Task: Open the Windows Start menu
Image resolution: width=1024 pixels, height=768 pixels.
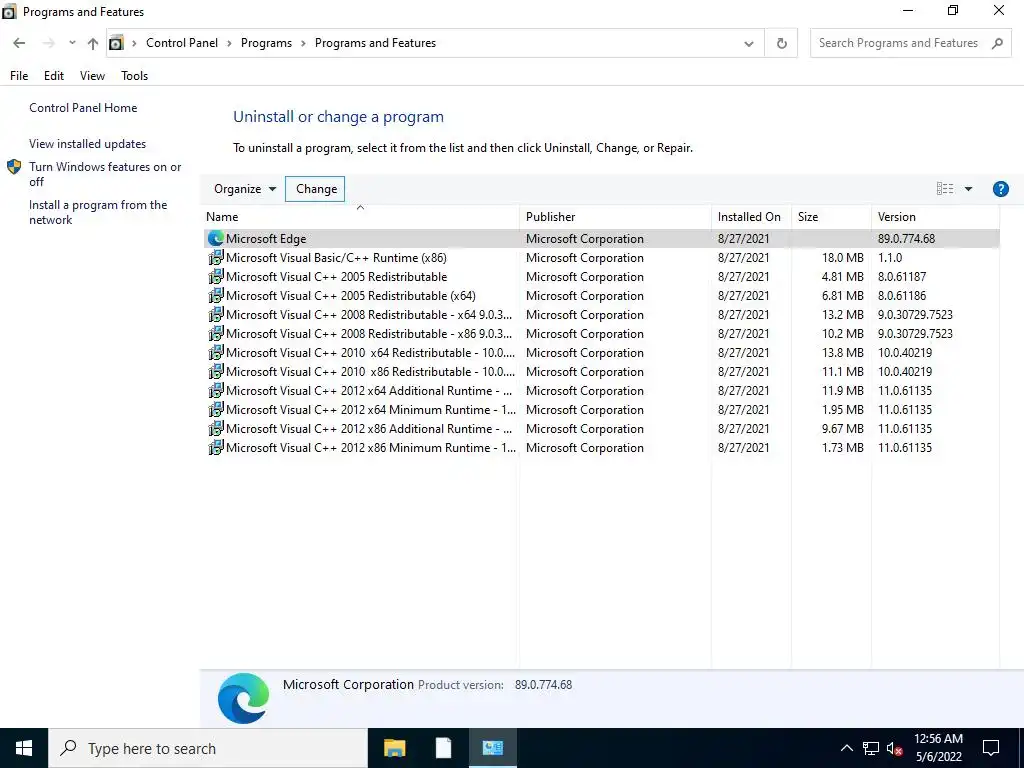Action: [24, 748]
